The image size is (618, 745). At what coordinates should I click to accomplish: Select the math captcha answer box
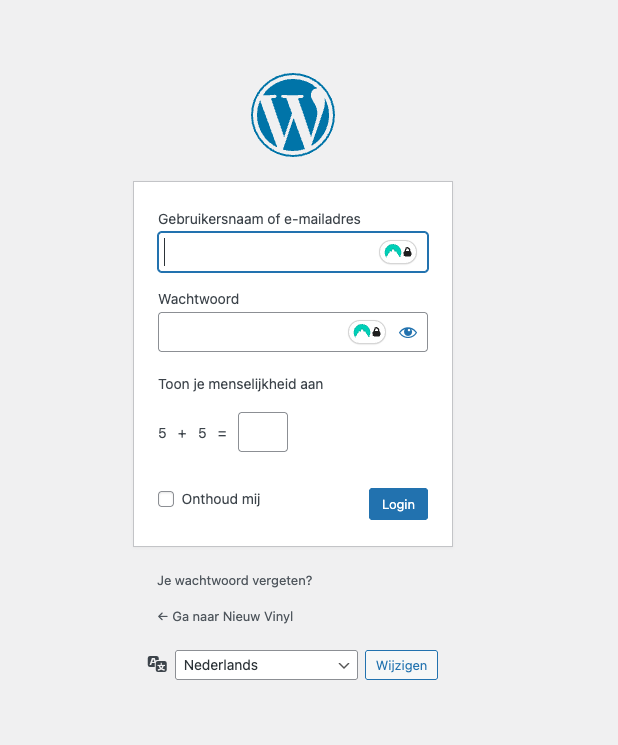263,432
